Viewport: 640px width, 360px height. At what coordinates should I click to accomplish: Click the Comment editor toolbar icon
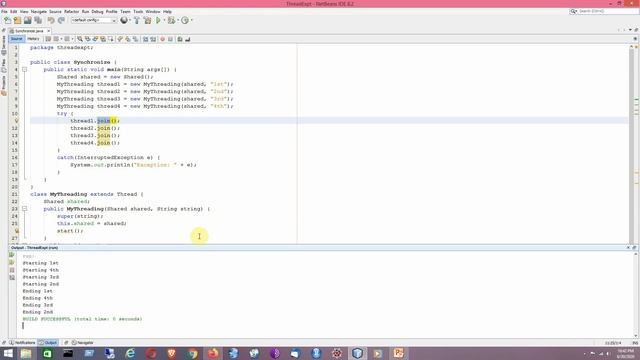pos(180,39)
